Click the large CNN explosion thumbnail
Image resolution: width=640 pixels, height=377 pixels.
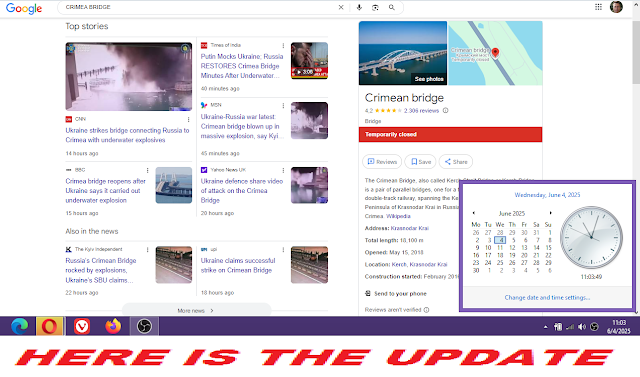click(129, 77)
